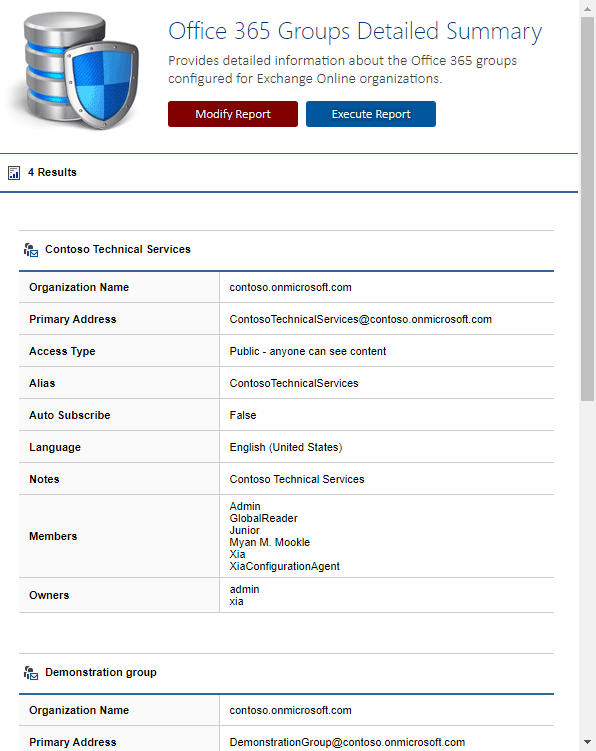596x751 pixels.
Task: Select the Office 365 Groups Detailed Summary title
Action: tap(355, 32)
